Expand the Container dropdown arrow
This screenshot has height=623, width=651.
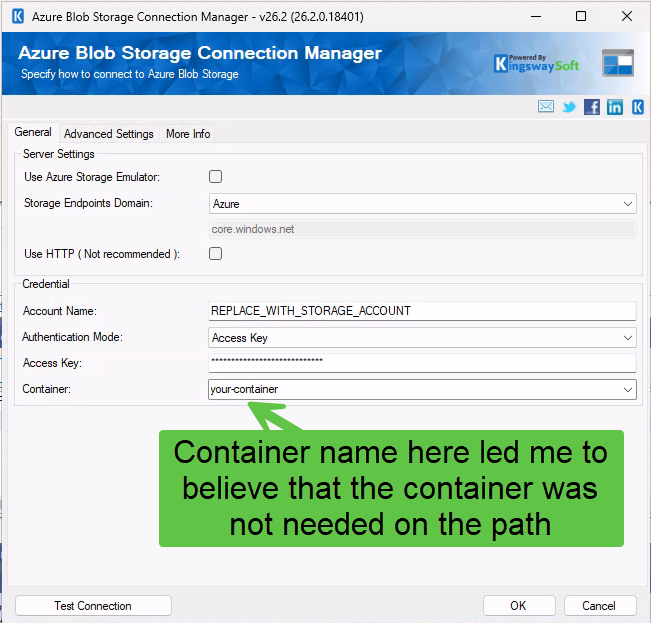tap(628, 390)
